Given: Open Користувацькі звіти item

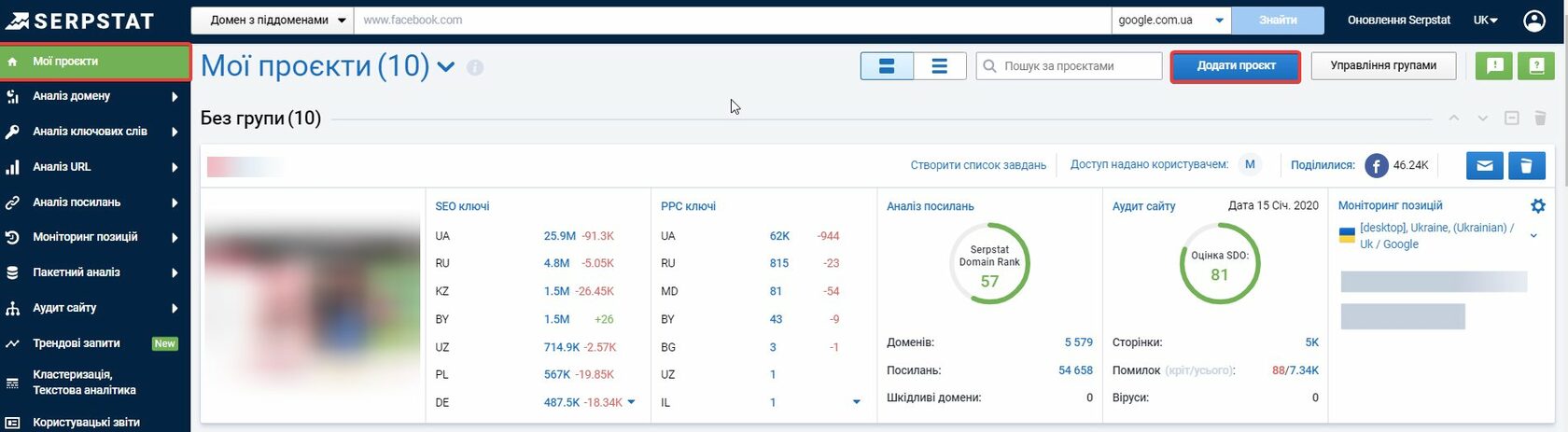Looking at the screenshot, I should pos(95,422).
